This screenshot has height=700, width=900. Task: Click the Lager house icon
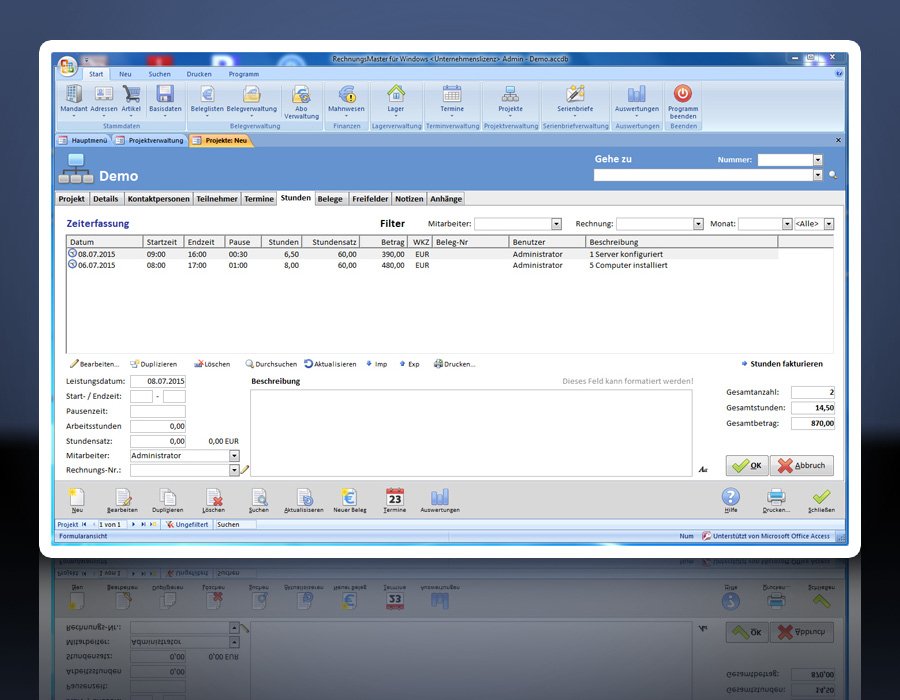396,95
